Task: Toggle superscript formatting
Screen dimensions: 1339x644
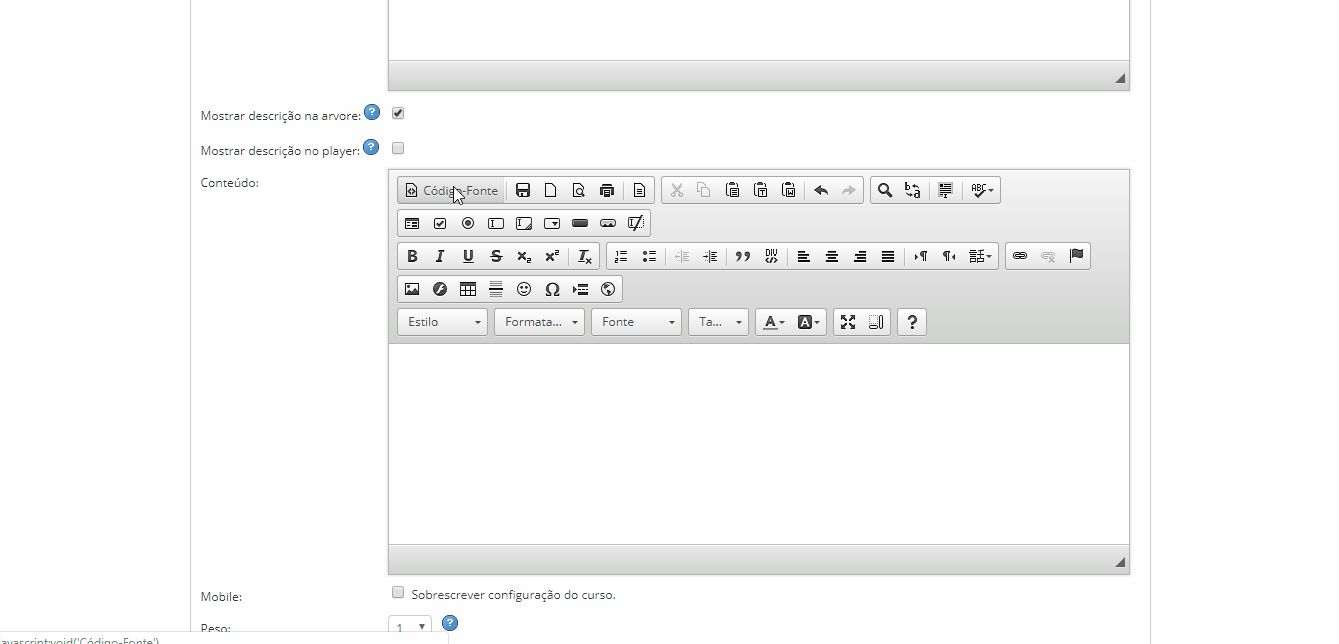Action: 552,256
